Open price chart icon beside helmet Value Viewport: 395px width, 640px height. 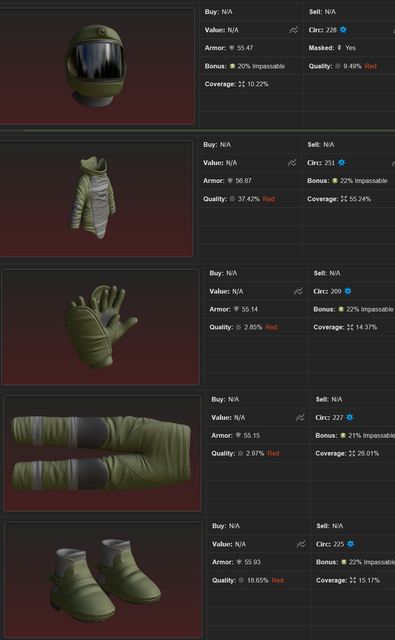[x=293, y=30]
